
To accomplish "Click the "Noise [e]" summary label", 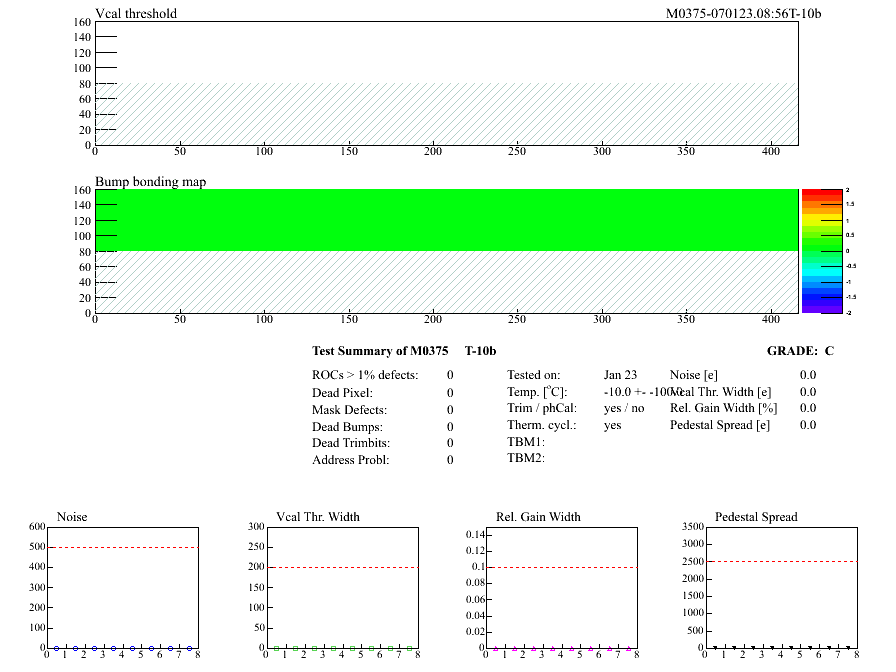I will click(x=694, y=375).
